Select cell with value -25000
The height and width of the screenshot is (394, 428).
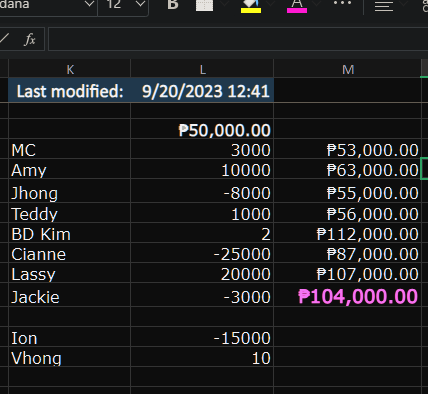pyautogui.click(x=202, y=253)
